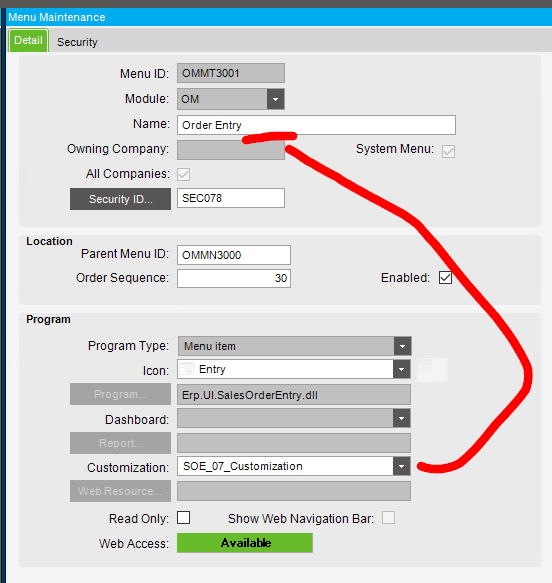Click the empty Report field
552x583 pixels.
pos(294,443)
